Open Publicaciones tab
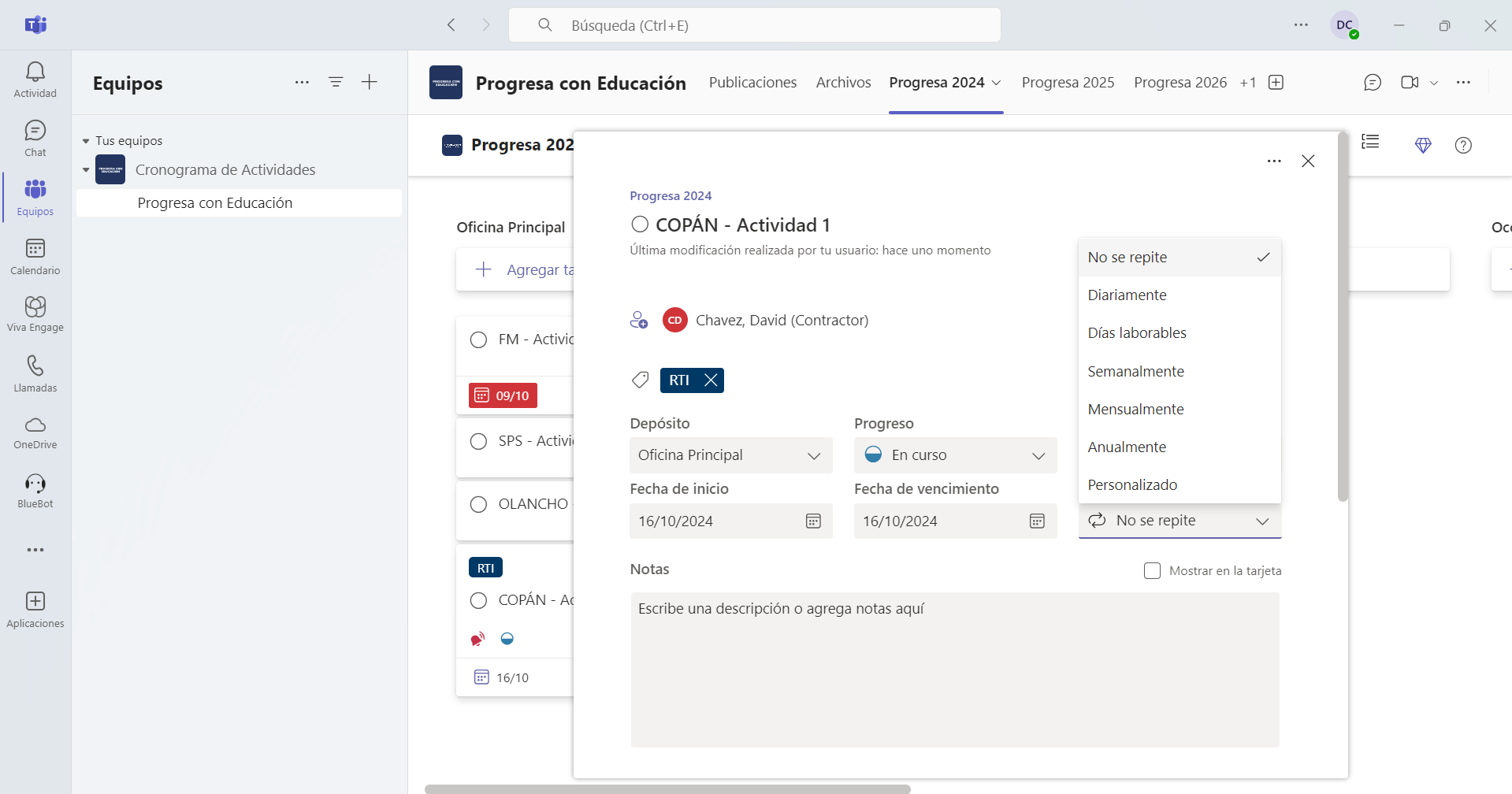Image resolution: width=1512 pixels, height=794 pixels. (x=752, y=83)
